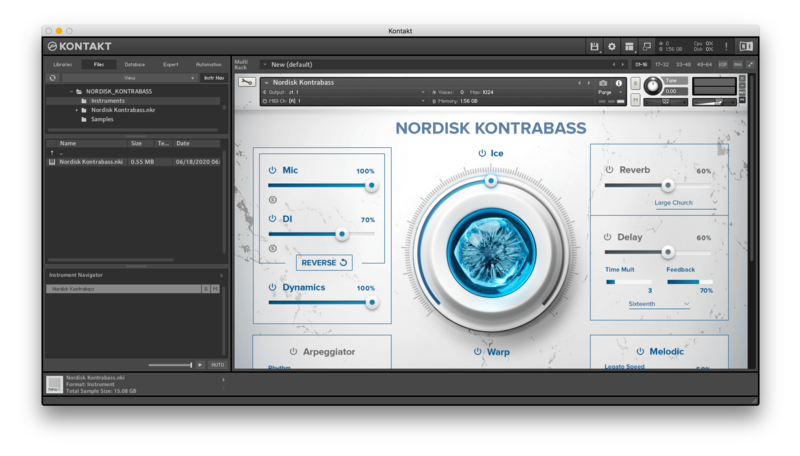The height and width of the screenshot is (456, 800).
Task: Solo the instrument with the S button
Action: click(x=635, y=83)
